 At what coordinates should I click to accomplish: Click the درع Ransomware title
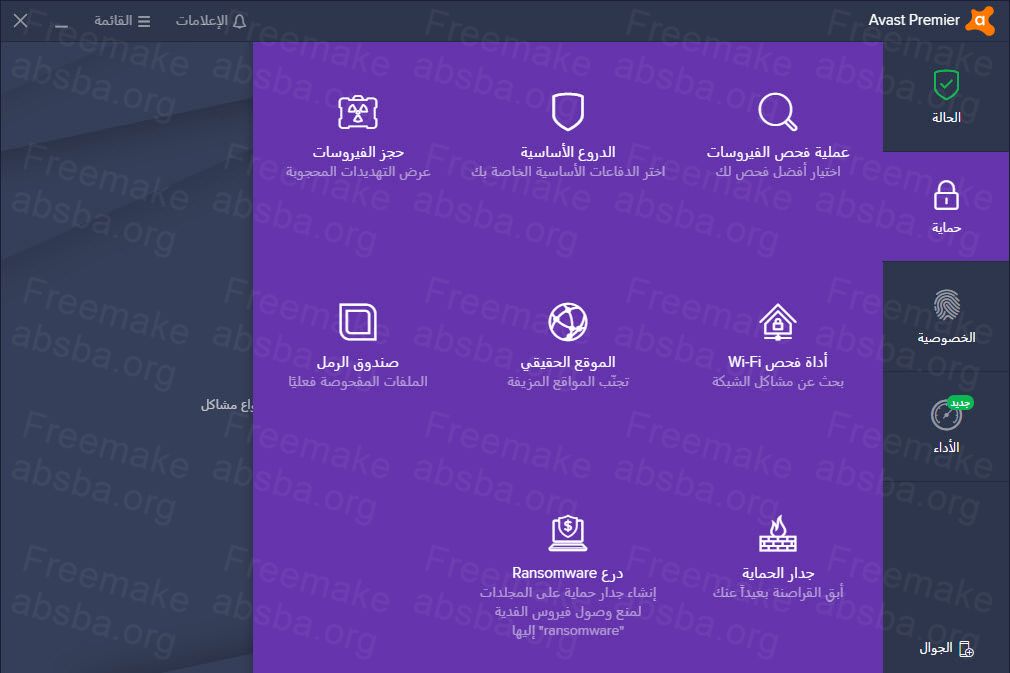tap(567, 573)
